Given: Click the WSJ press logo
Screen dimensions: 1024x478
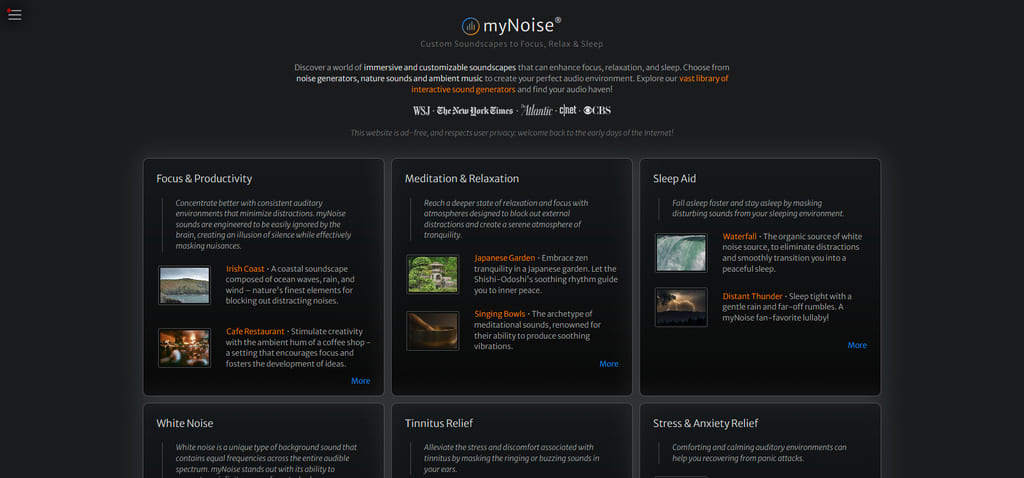Looking at the screenshot, I should (421, 110).
